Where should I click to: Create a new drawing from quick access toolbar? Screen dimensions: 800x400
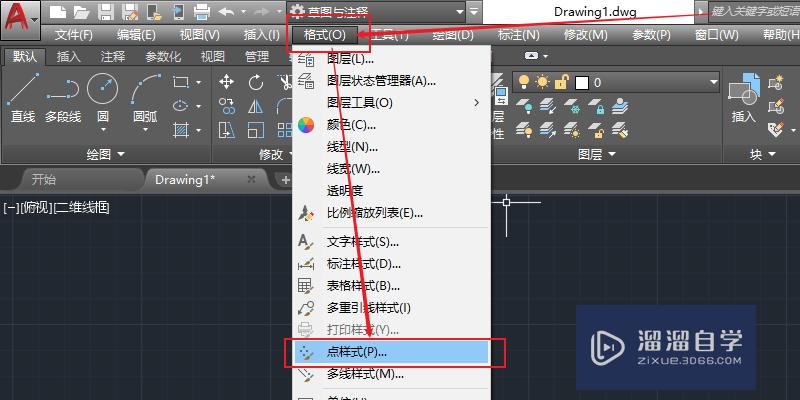57,11
